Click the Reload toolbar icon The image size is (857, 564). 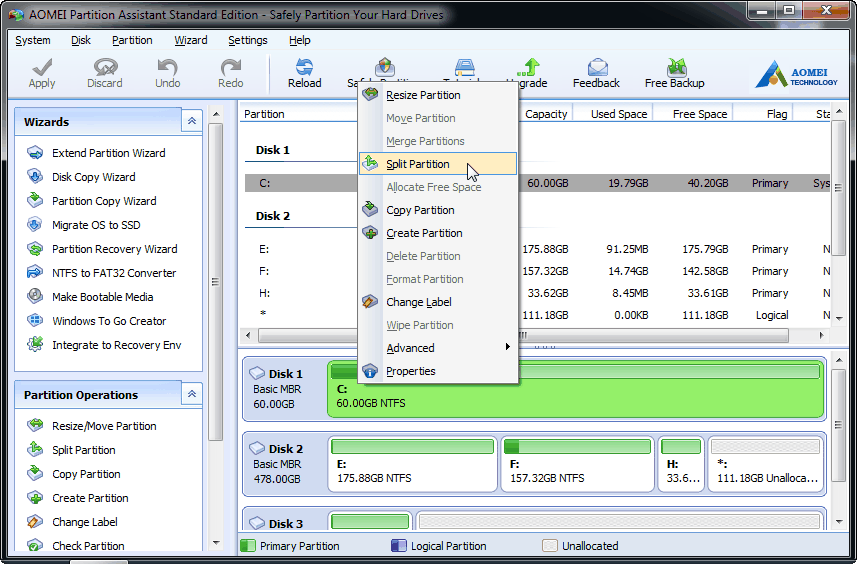coord(304,68)
